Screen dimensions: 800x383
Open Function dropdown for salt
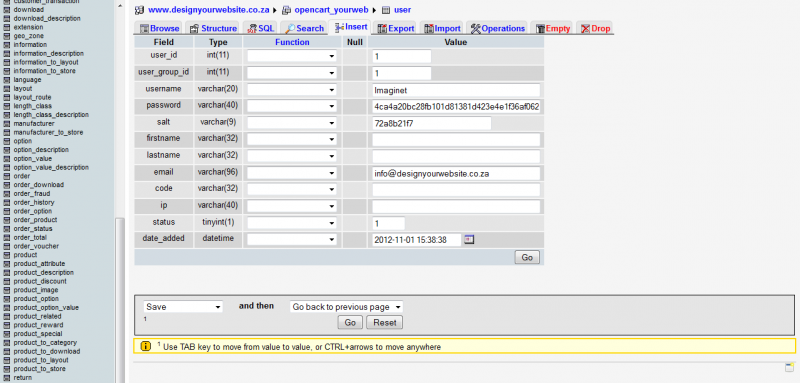coord(292,123)
